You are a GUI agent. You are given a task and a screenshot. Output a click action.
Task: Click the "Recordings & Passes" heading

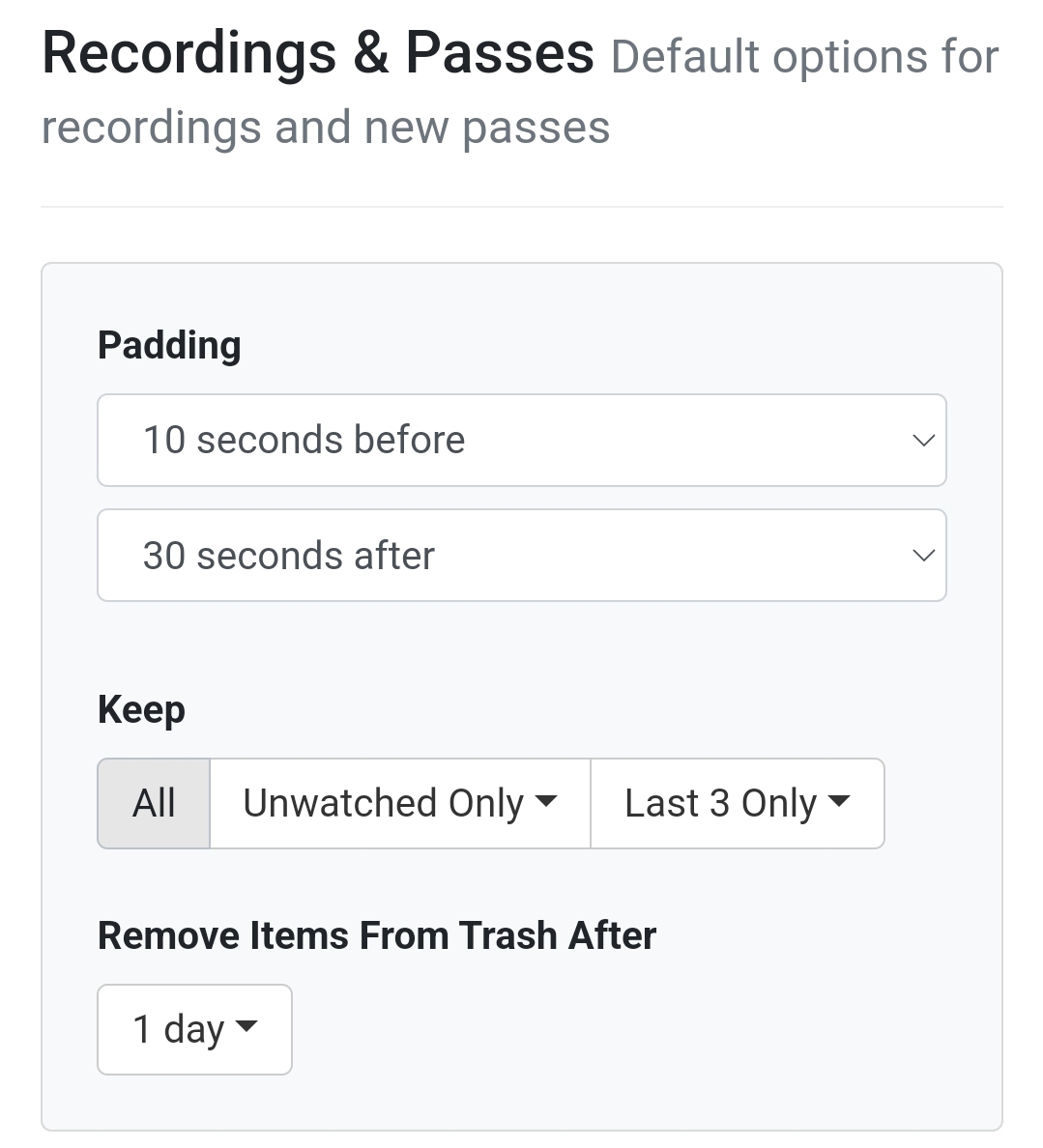(x=318, y=53)
